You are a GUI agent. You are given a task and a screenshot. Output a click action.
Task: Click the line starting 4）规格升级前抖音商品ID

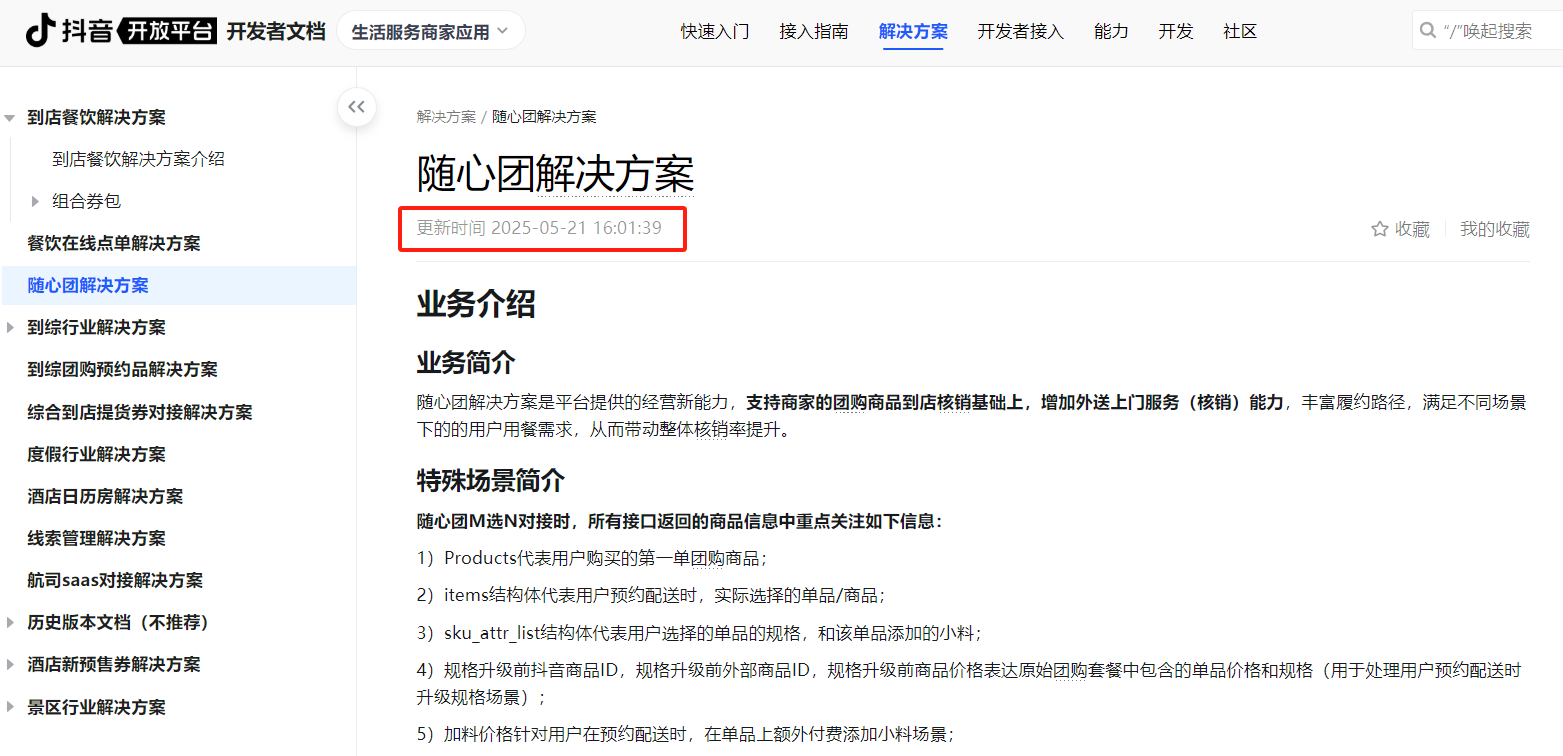(969, 683)
